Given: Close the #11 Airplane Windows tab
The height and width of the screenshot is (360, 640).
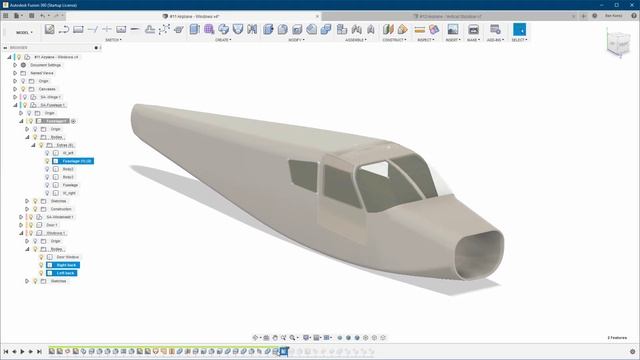Looking at the screenshot, I should click(317, 16).
